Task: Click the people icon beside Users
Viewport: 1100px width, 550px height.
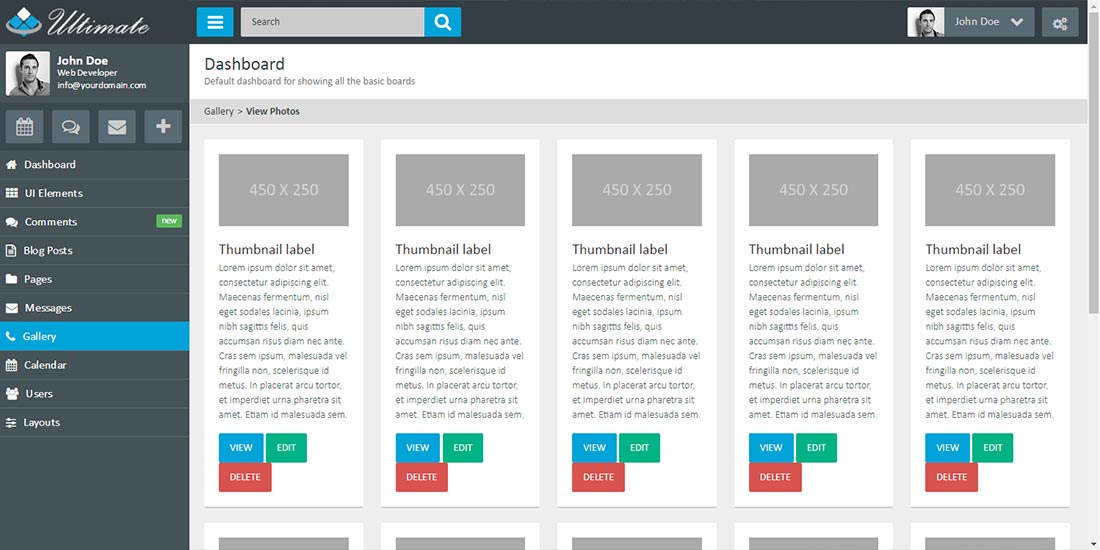Action: 12,394
